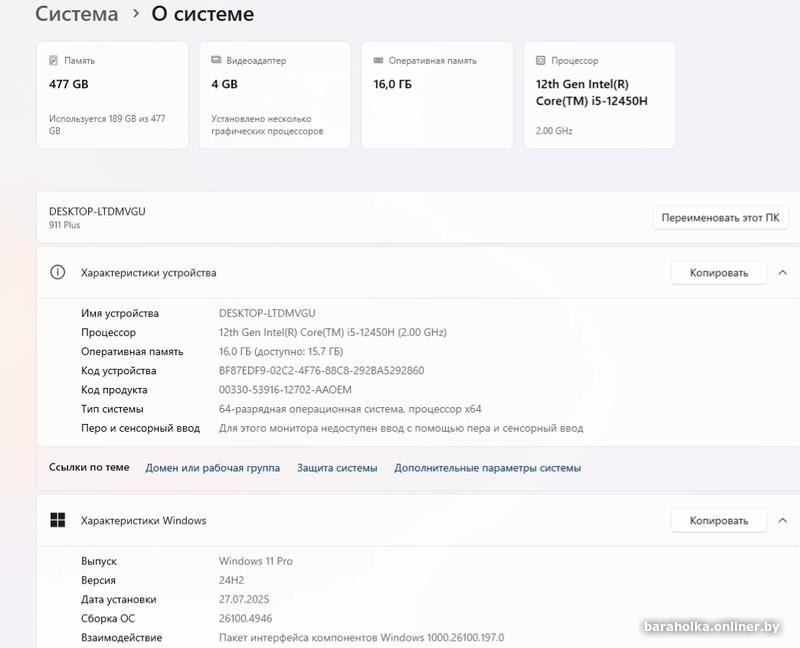Copy Windows specifications with Копировать button
The width and height of the screenshot is (800, 648).
719,520
